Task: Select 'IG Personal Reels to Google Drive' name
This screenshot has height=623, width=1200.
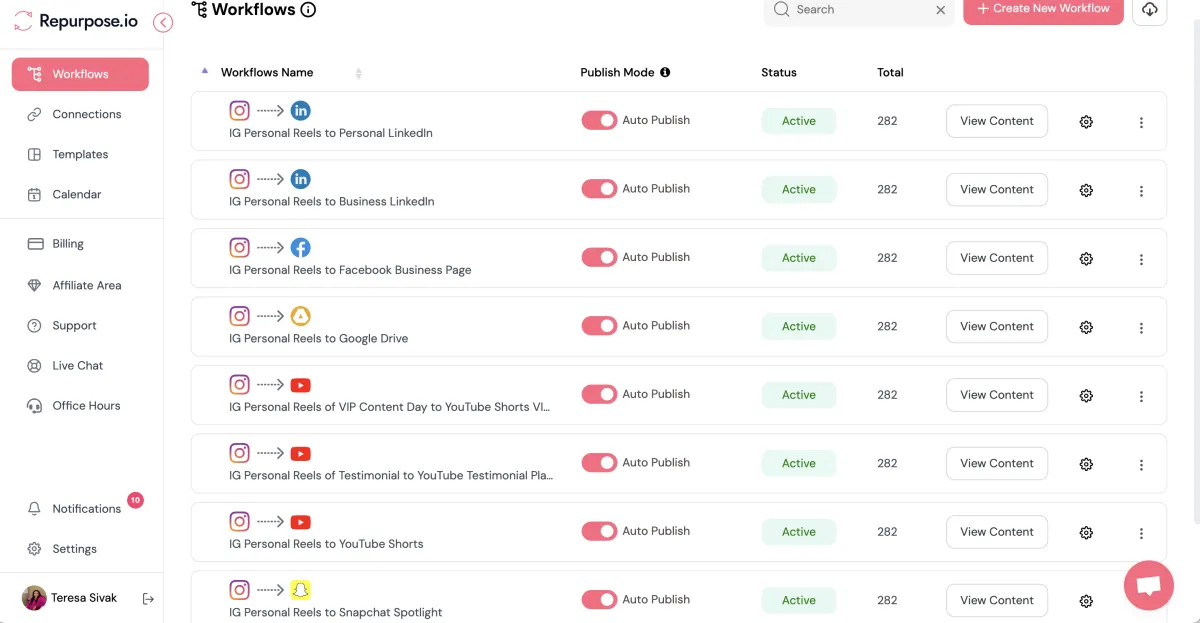Action: tap(318, 338)
